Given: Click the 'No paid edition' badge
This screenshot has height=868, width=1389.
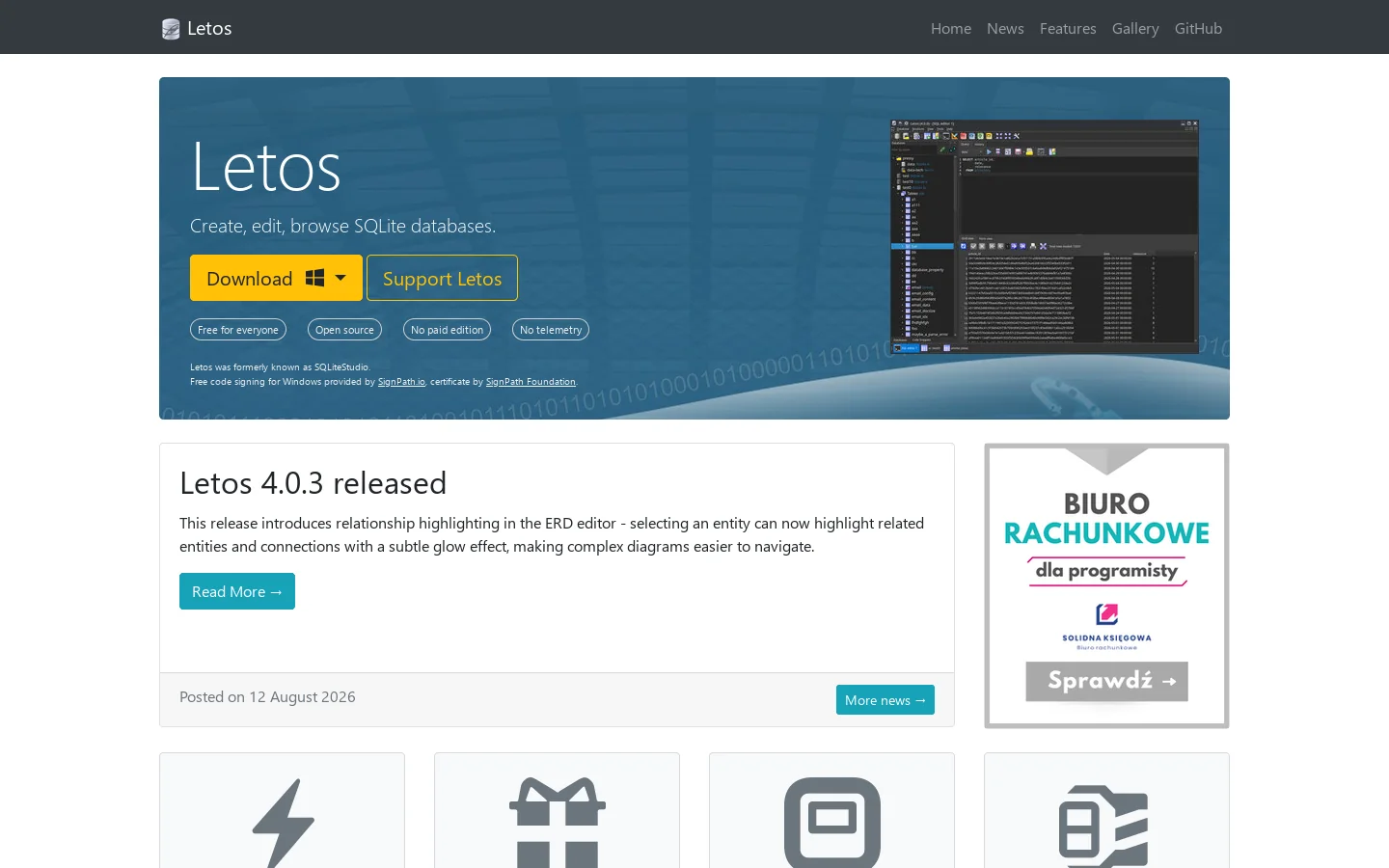Looking at the screenshot, I should (447, 330).
